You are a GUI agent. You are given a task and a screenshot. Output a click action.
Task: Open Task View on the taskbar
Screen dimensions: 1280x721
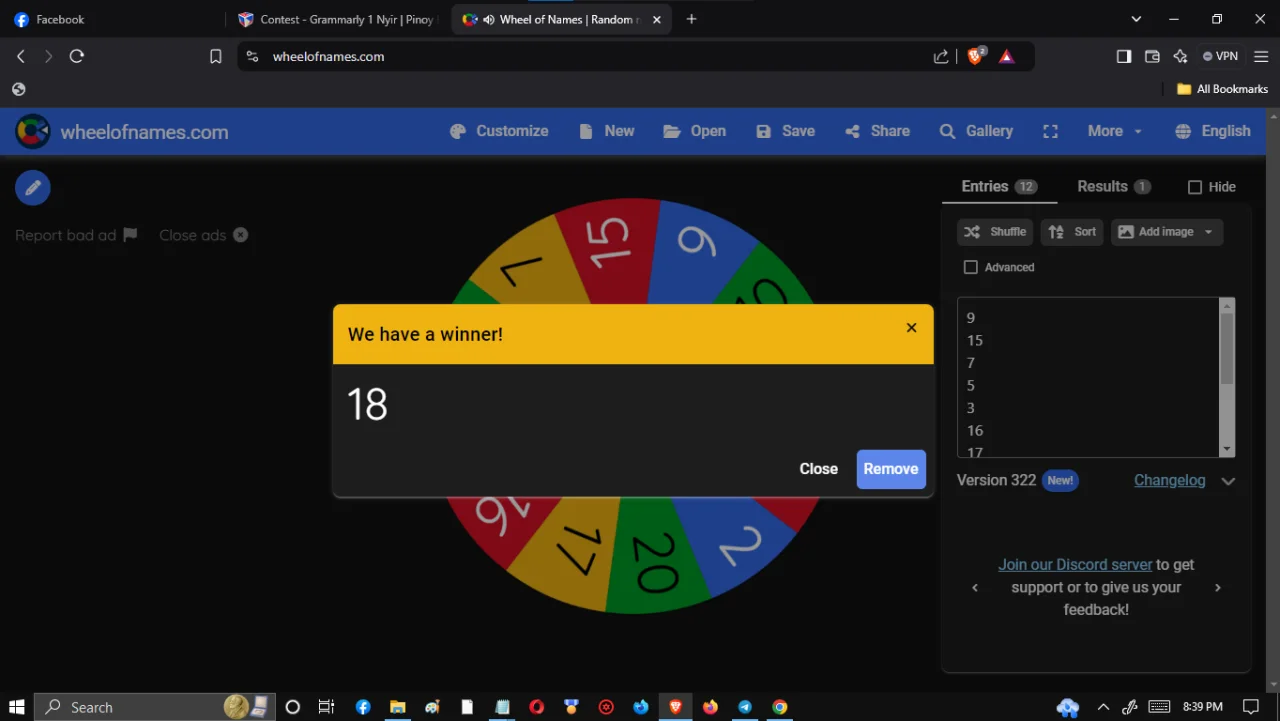[326, 707]
